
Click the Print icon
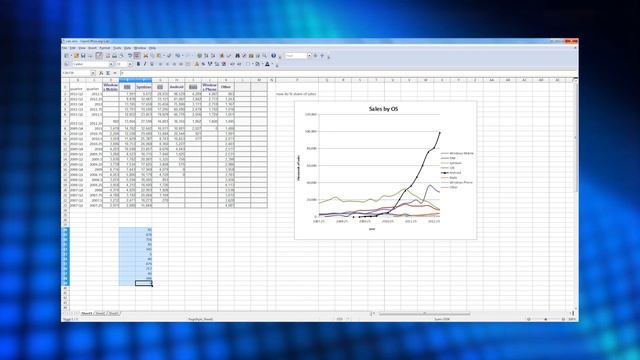[115, 56]
